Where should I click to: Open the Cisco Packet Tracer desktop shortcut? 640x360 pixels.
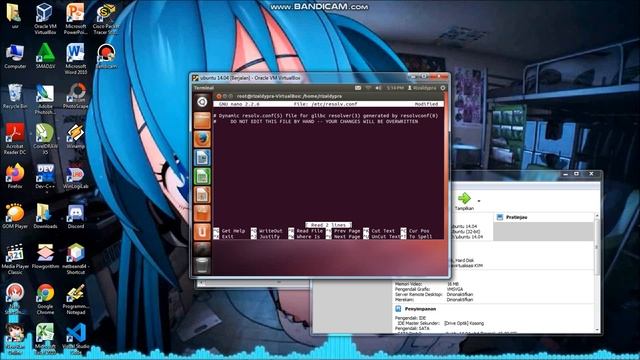click(106, 18)
